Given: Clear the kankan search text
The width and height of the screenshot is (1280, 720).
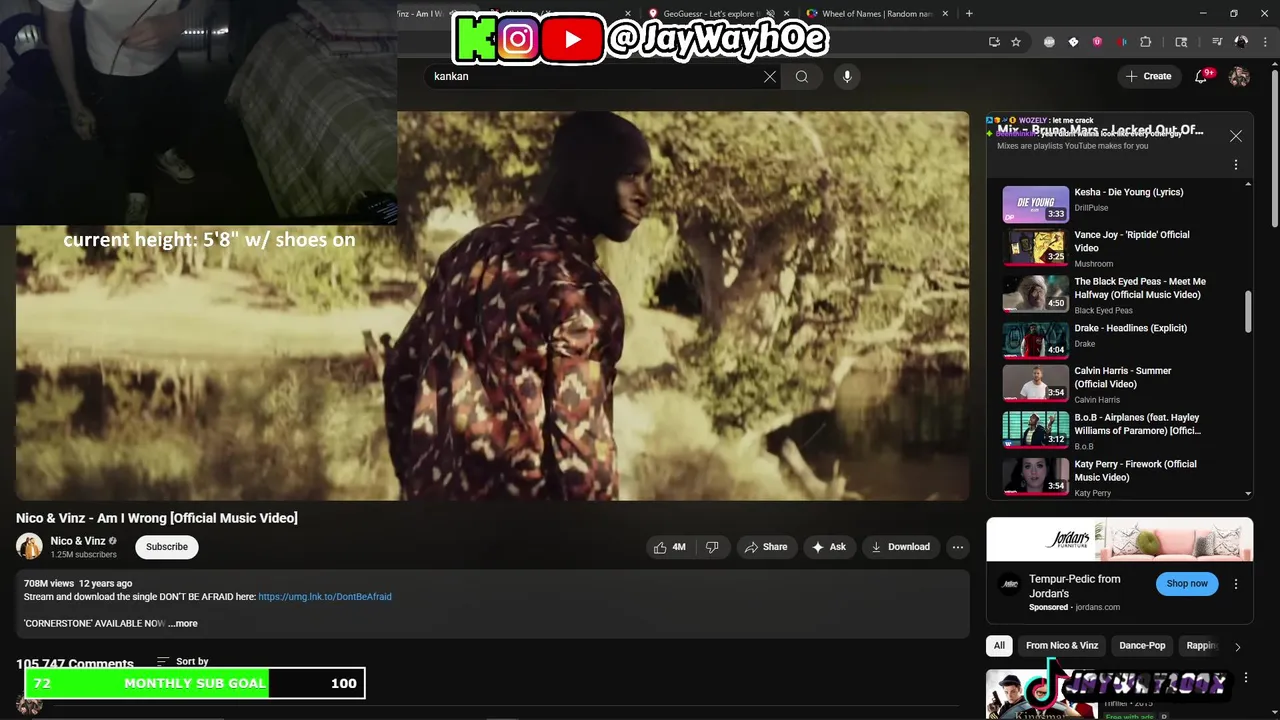Looking at the screenshot, I should coord(770,77).
